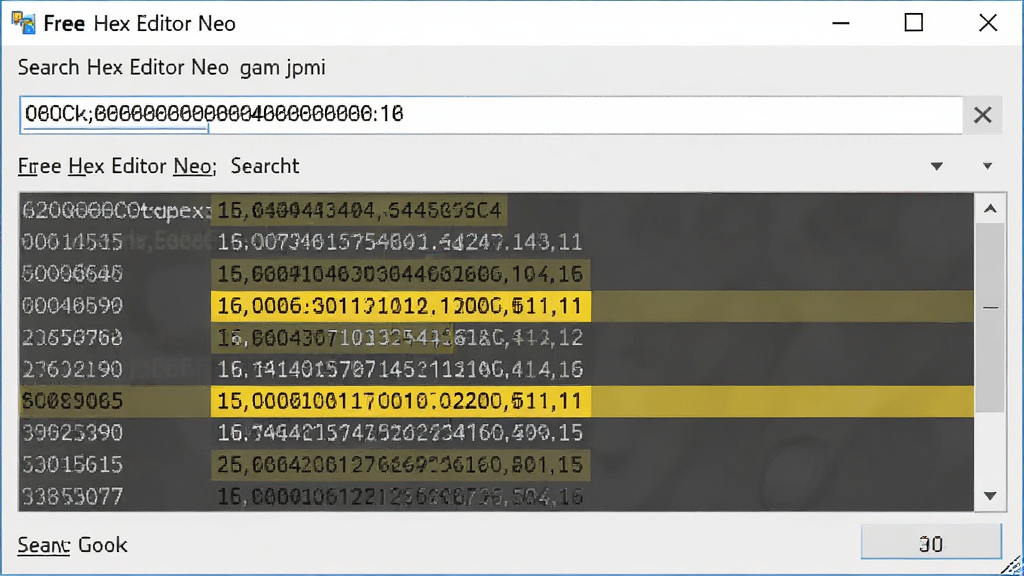Click the vertical scrollbar thumb
Image resolution: width=1024 pixels, height=576 pixels.
click(990, 317)
